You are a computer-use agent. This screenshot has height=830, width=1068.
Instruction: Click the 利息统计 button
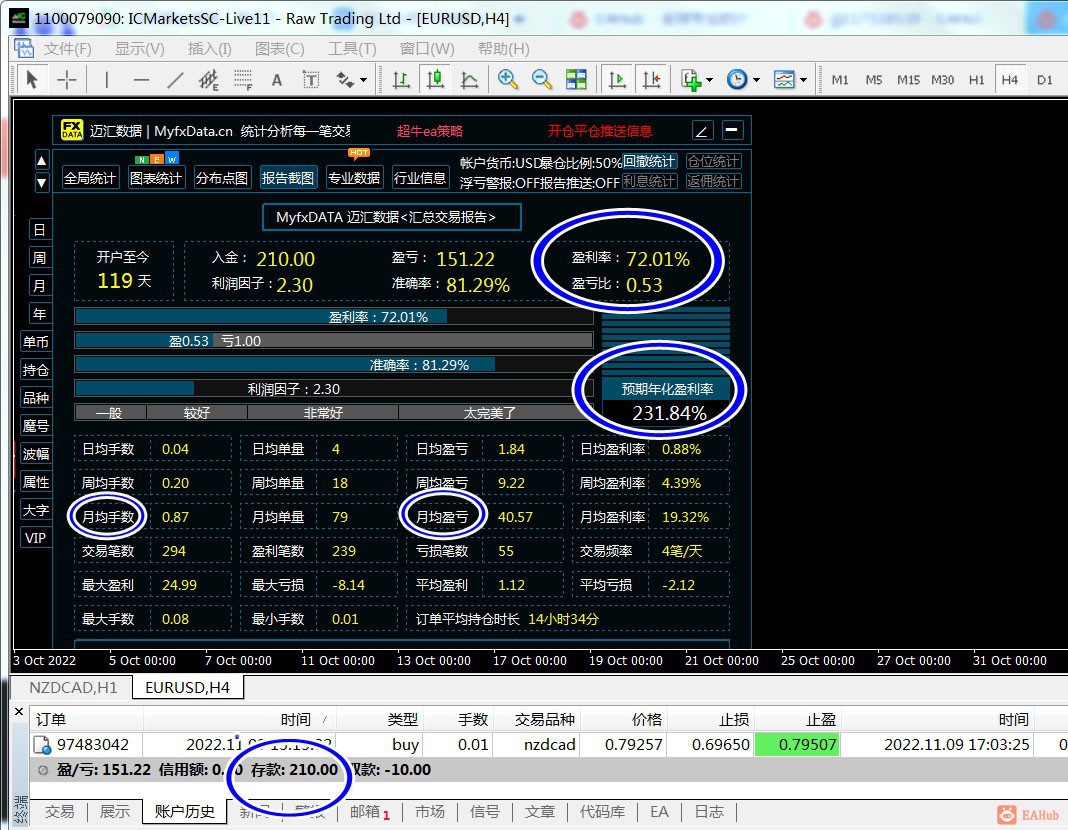pos(649,181)
